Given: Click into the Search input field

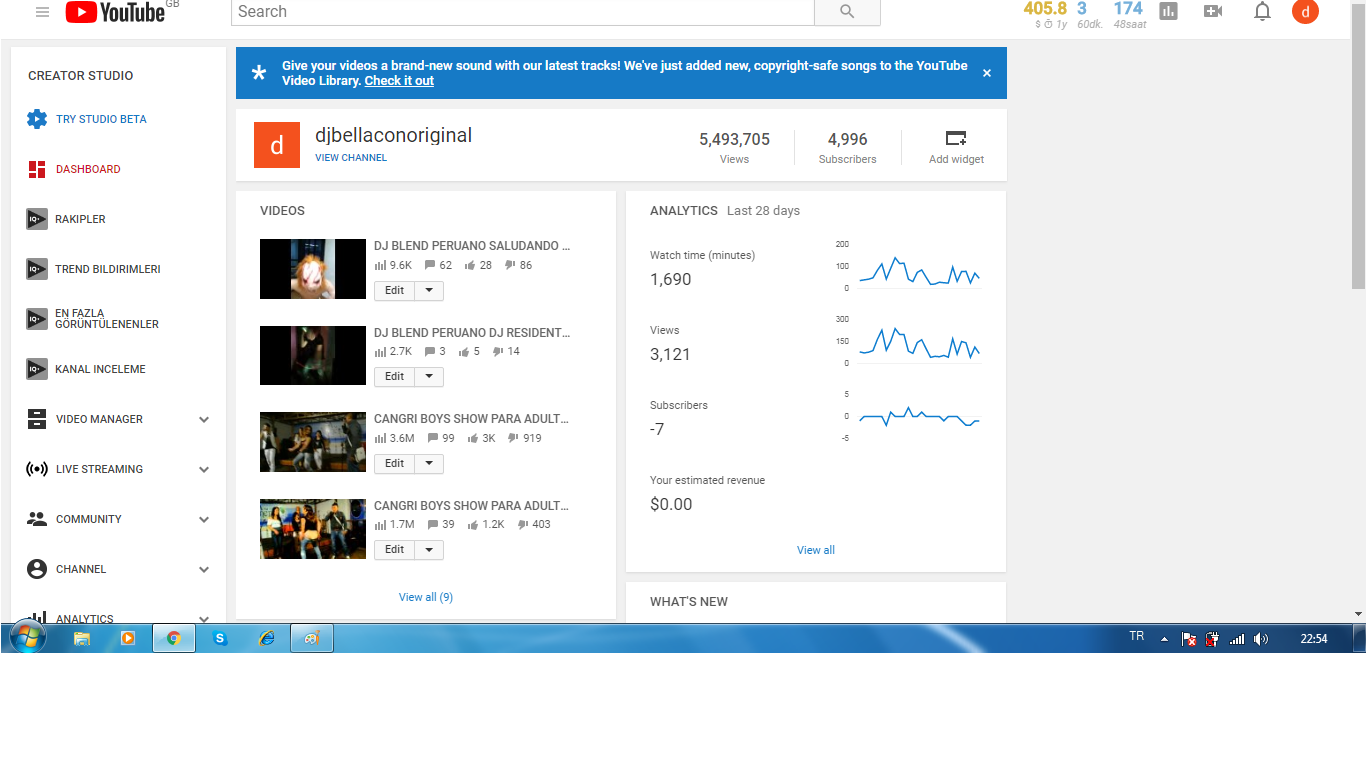Looking at the screenshot, I should click(523, 12).
